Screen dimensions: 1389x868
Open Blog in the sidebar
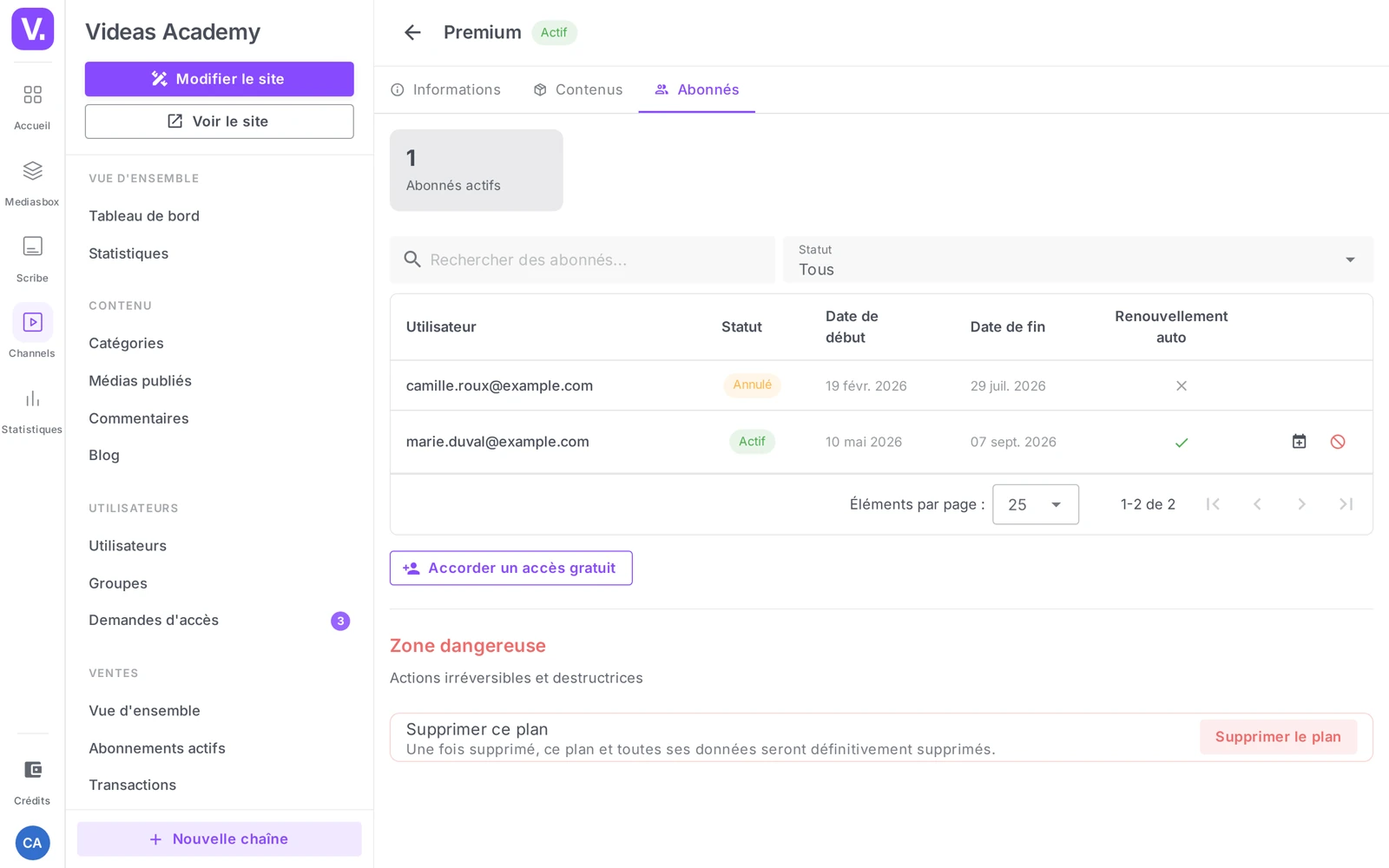coord(104,456)
